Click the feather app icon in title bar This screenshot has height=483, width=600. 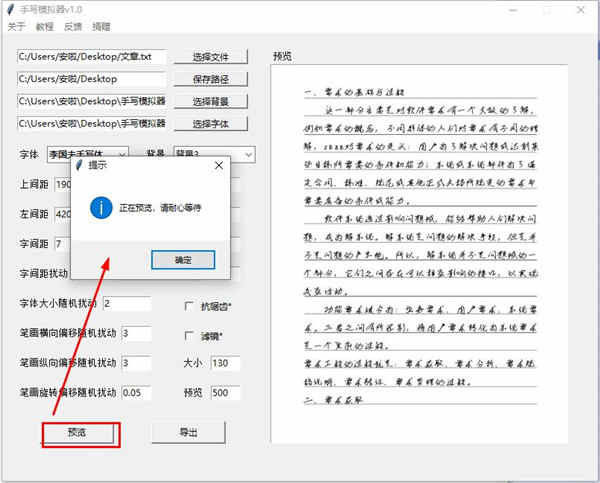click(11, 10)
